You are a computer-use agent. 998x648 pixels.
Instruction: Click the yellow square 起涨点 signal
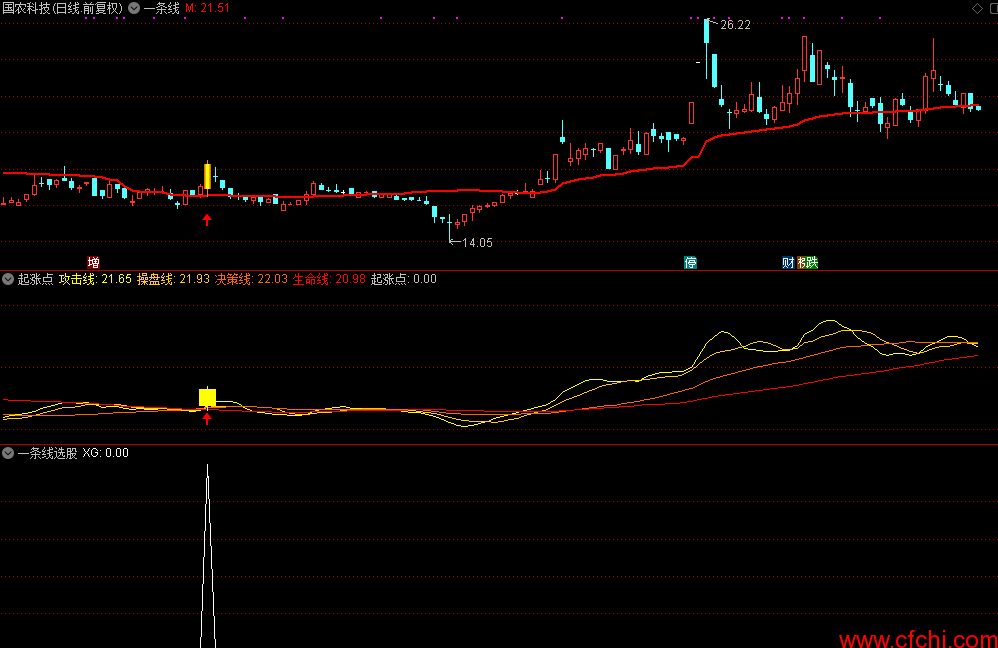[x=207, y=398]
